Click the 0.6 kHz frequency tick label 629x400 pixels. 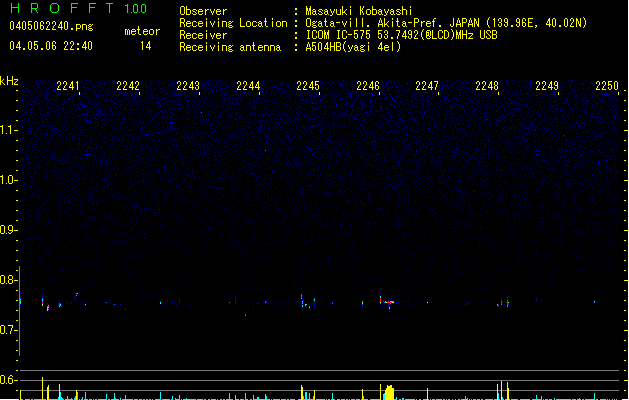(8, 380)
